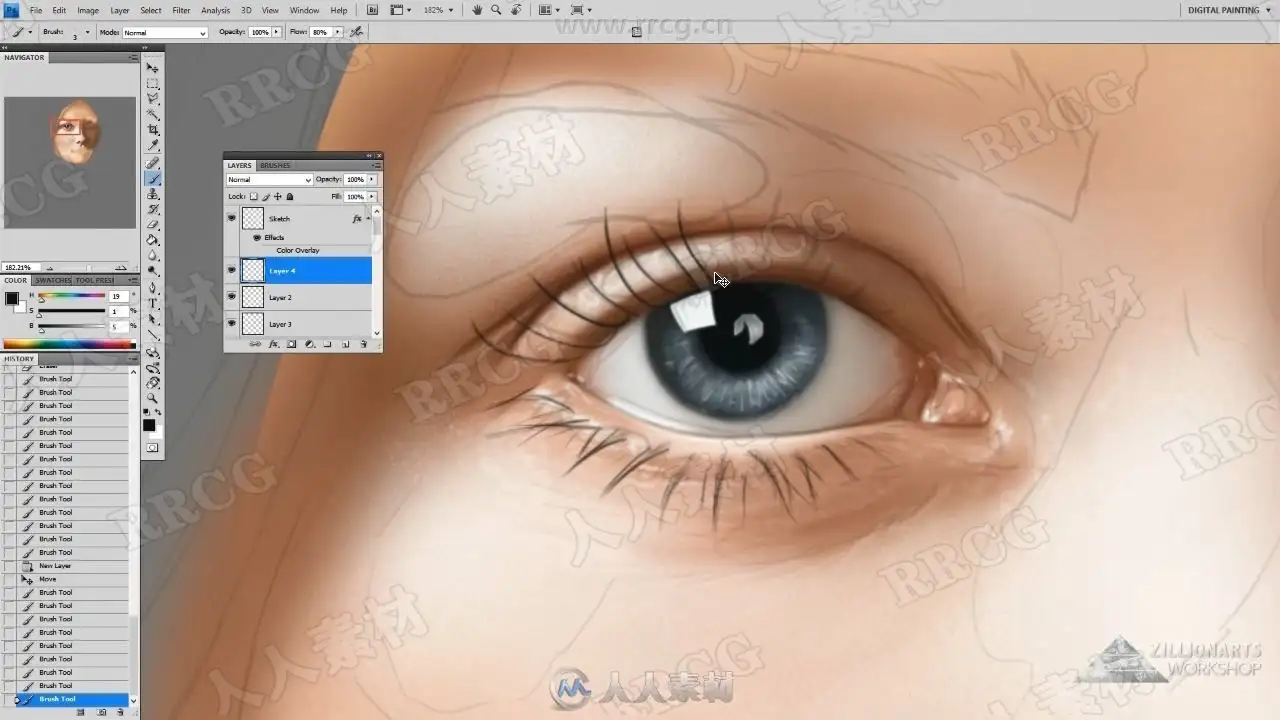Switch to the Brushes tab
The height and width of the screenshot is (720, 1280).
[x=275, y=165]
